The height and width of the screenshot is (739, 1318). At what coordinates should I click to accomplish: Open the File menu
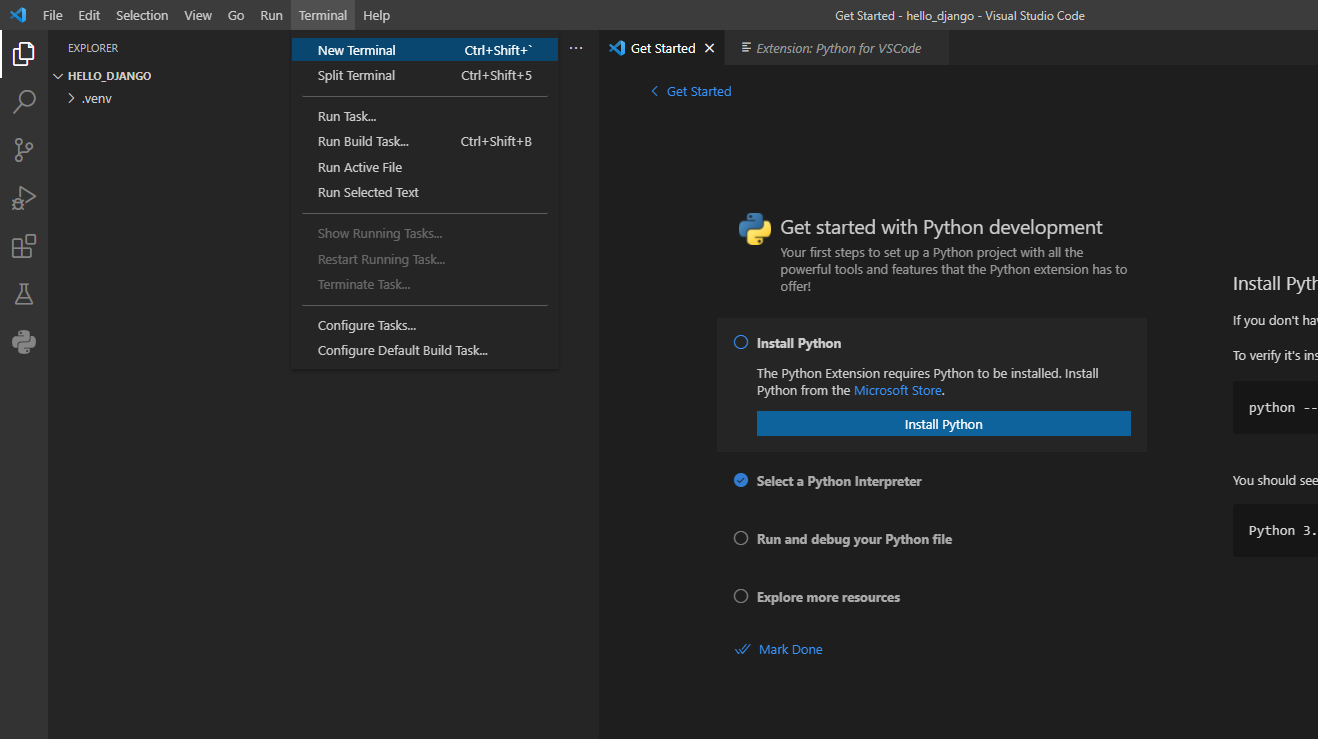click(x=53, y=15)
